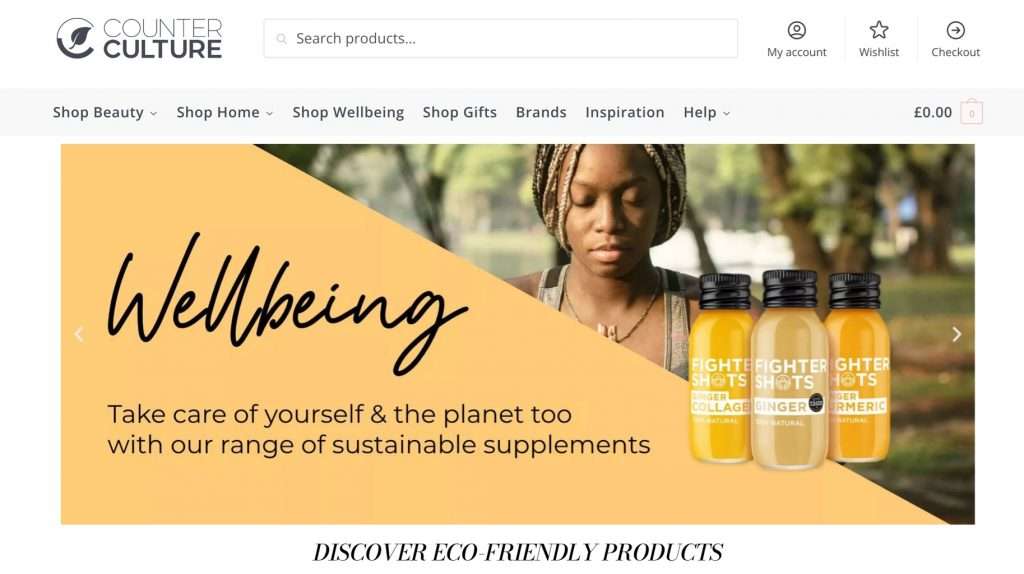
Task: Advance to next banner slide arrow
Action: 956,334
